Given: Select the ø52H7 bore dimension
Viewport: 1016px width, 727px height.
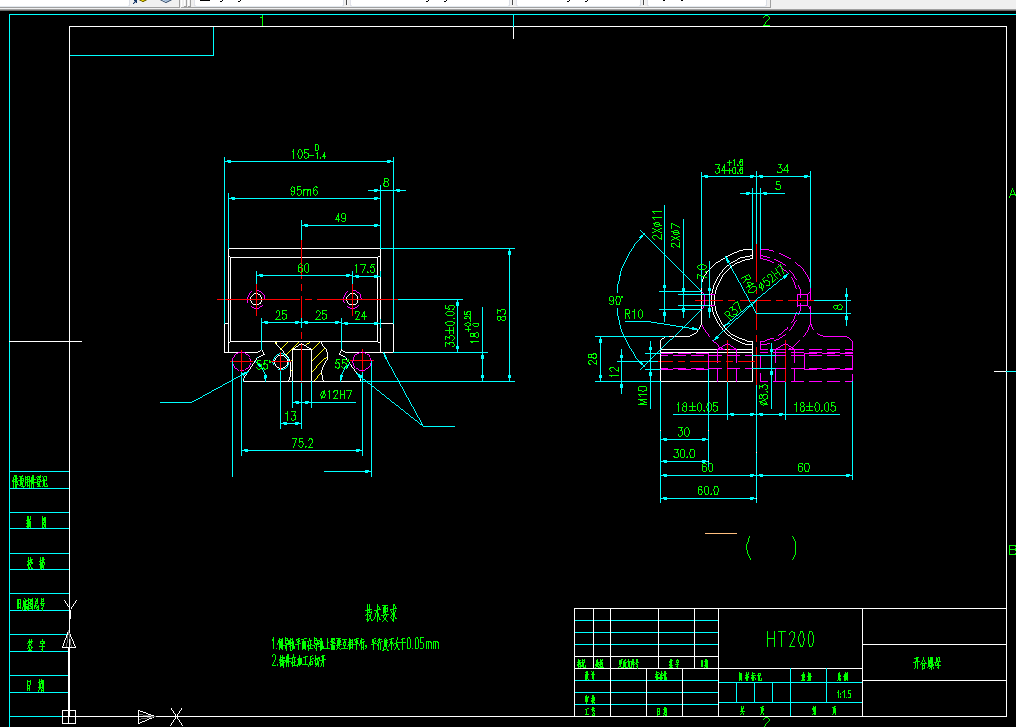Looking at the screenshot, I should (772, 277).
